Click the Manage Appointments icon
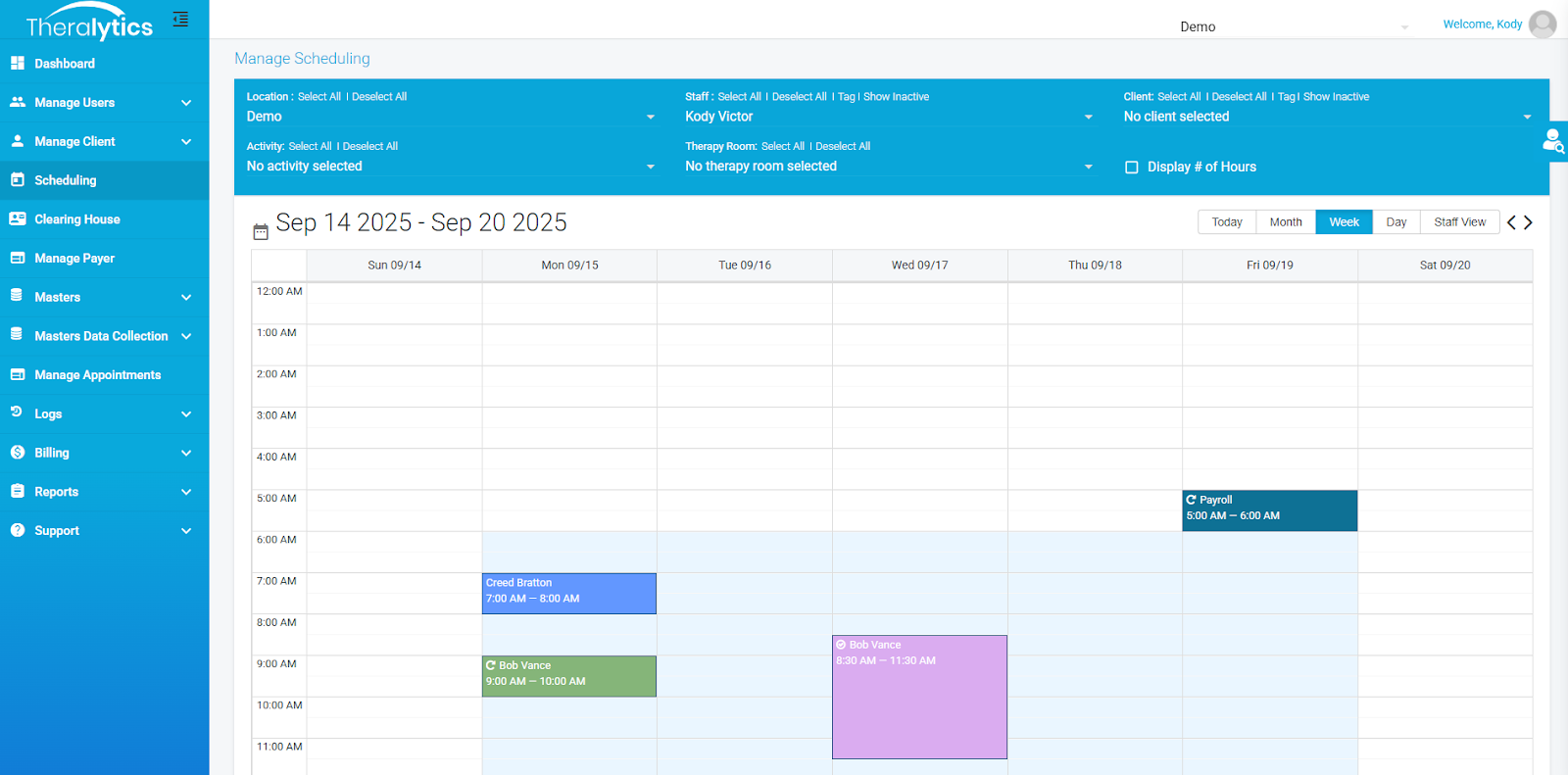This screenshot has height=775, width=1568. pyautogui.click(x=18, y=374)
